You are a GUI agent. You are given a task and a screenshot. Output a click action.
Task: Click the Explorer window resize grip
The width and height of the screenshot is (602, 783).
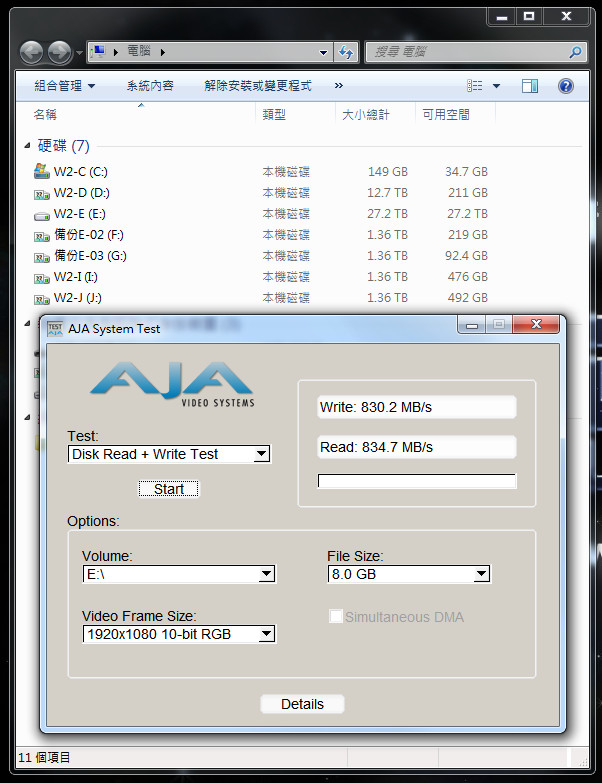(x=583, y=763)
